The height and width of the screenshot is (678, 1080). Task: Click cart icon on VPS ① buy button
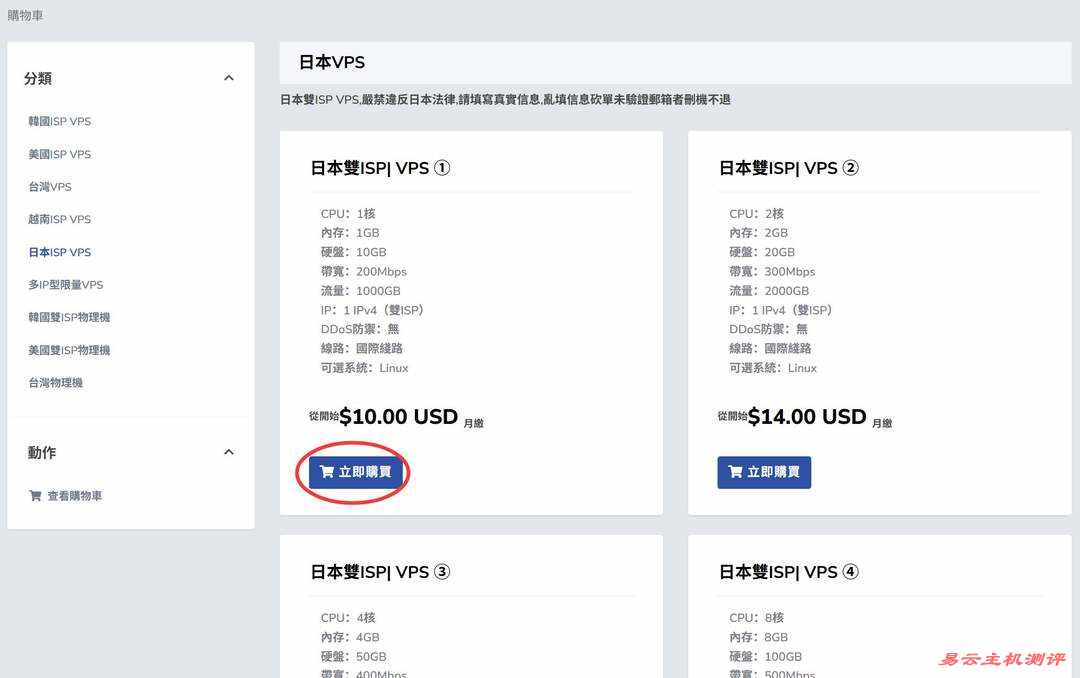(327, 472)
